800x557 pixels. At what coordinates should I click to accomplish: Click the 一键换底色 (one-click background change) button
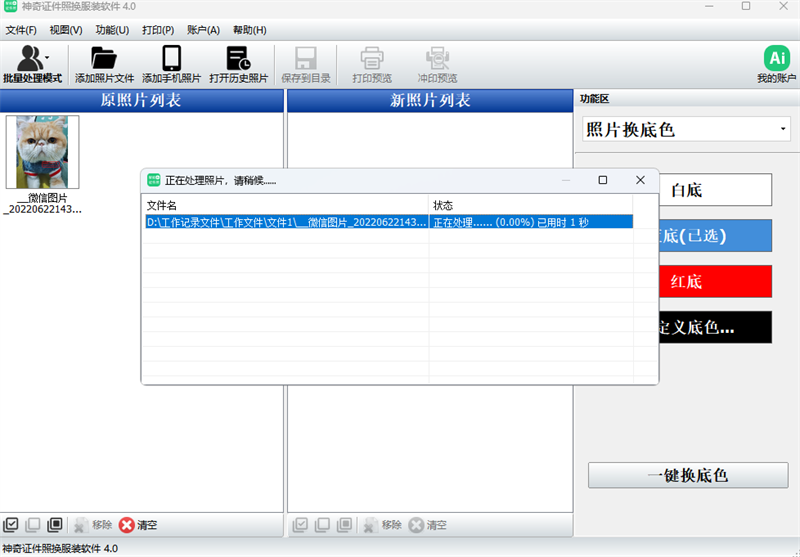(x=688, y=475)
